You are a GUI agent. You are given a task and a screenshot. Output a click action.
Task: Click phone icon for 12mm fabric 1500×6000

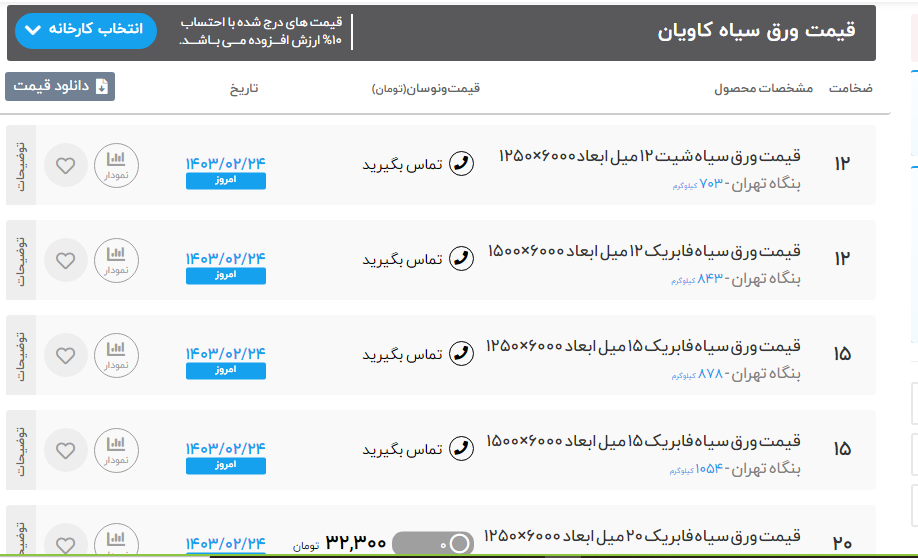tap(461, 260)
